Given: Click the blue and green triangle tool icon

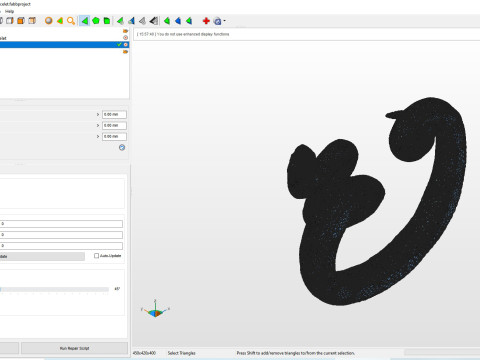Looking at the screenshot, I should click(131, 21).
